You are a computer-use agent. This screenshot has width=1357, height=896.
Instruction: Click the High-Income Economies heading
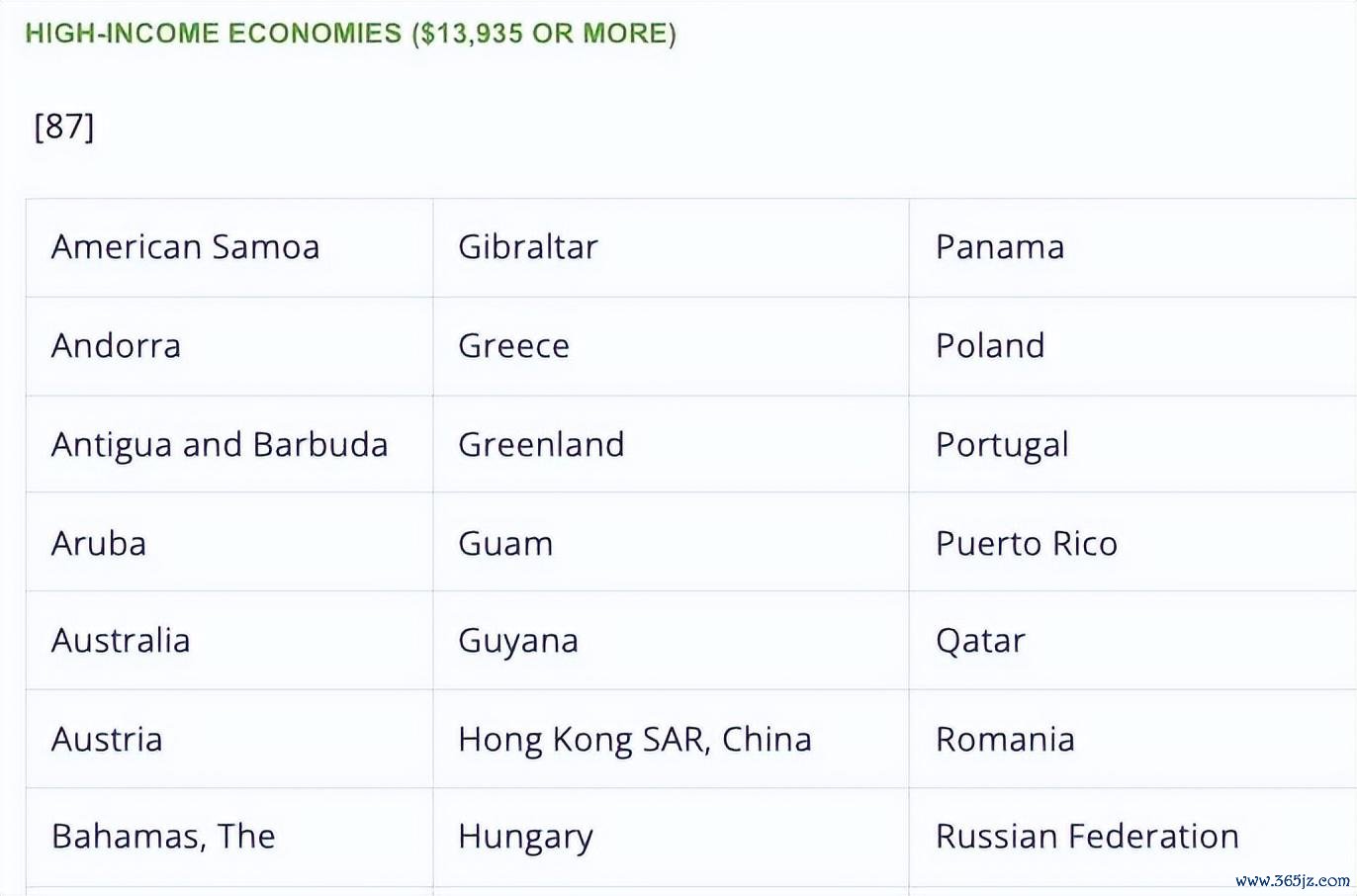pyautogui.click(x=350, y=34)
